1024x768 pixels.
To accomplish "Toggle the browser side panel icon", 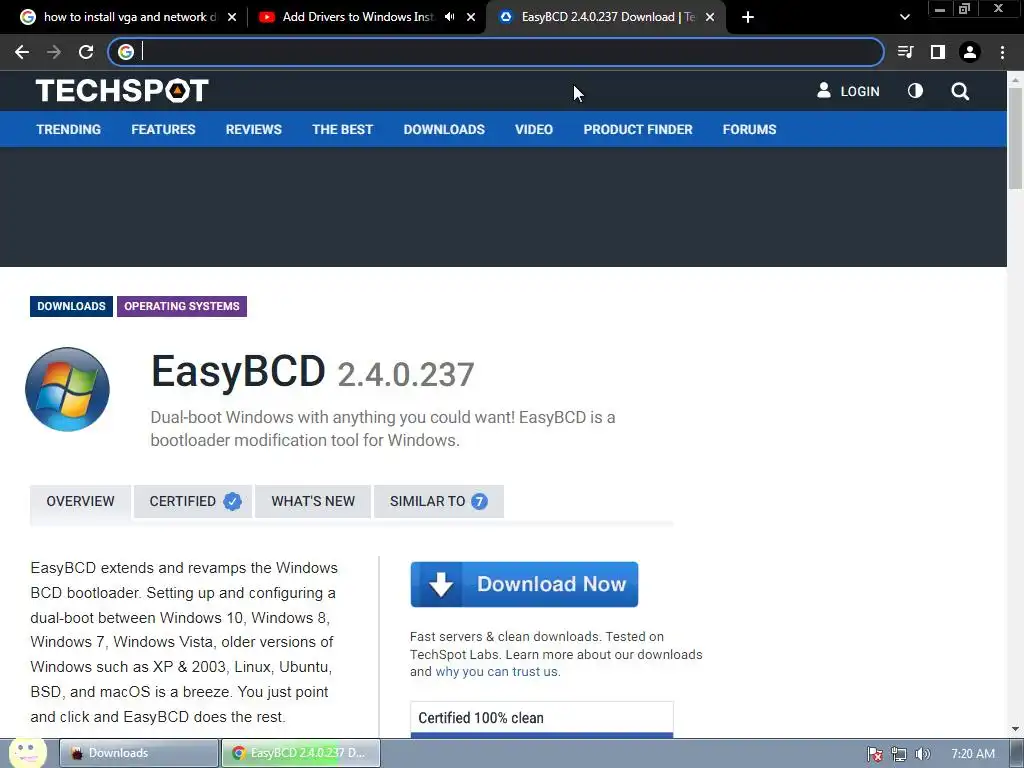I will (x=938, y=52).
